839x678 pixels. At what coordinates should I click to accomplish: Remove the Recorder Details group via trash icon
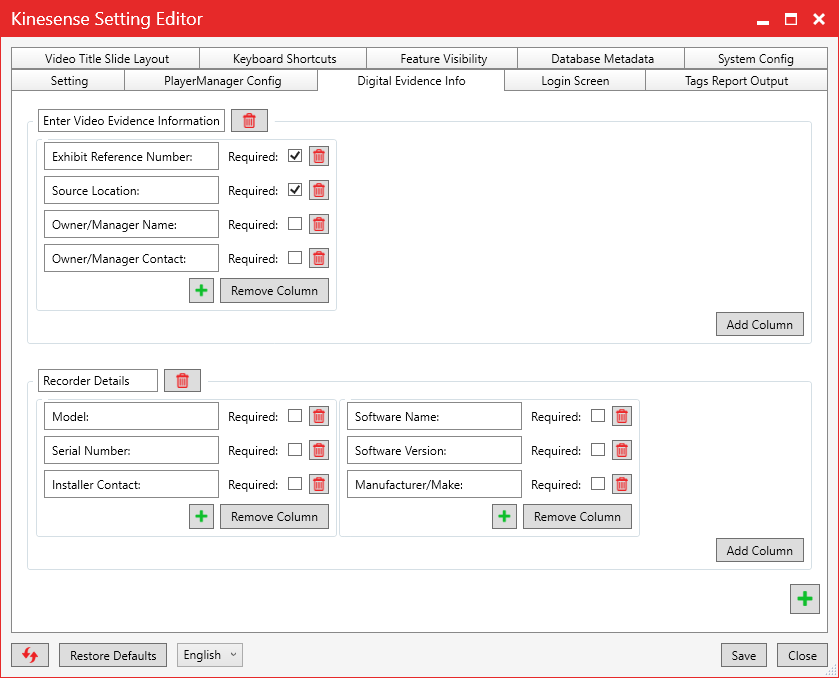tap(182, 381)
